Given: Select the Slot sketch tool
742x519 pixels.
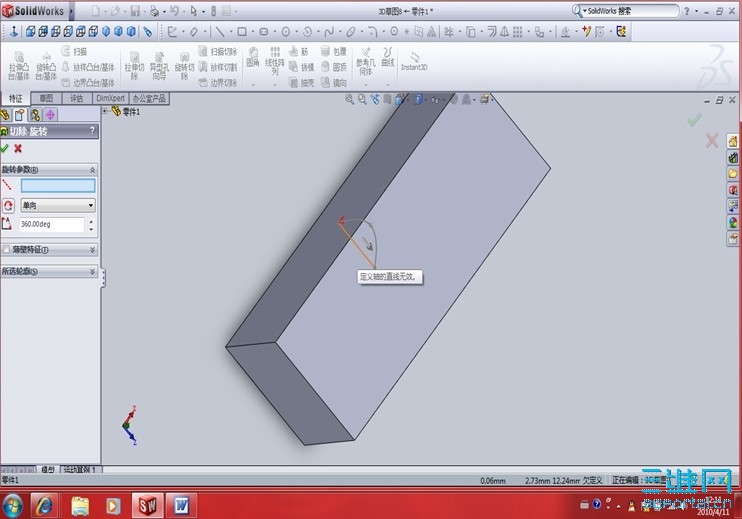Looking at the screenshot, I should click(x=264, y=32).
